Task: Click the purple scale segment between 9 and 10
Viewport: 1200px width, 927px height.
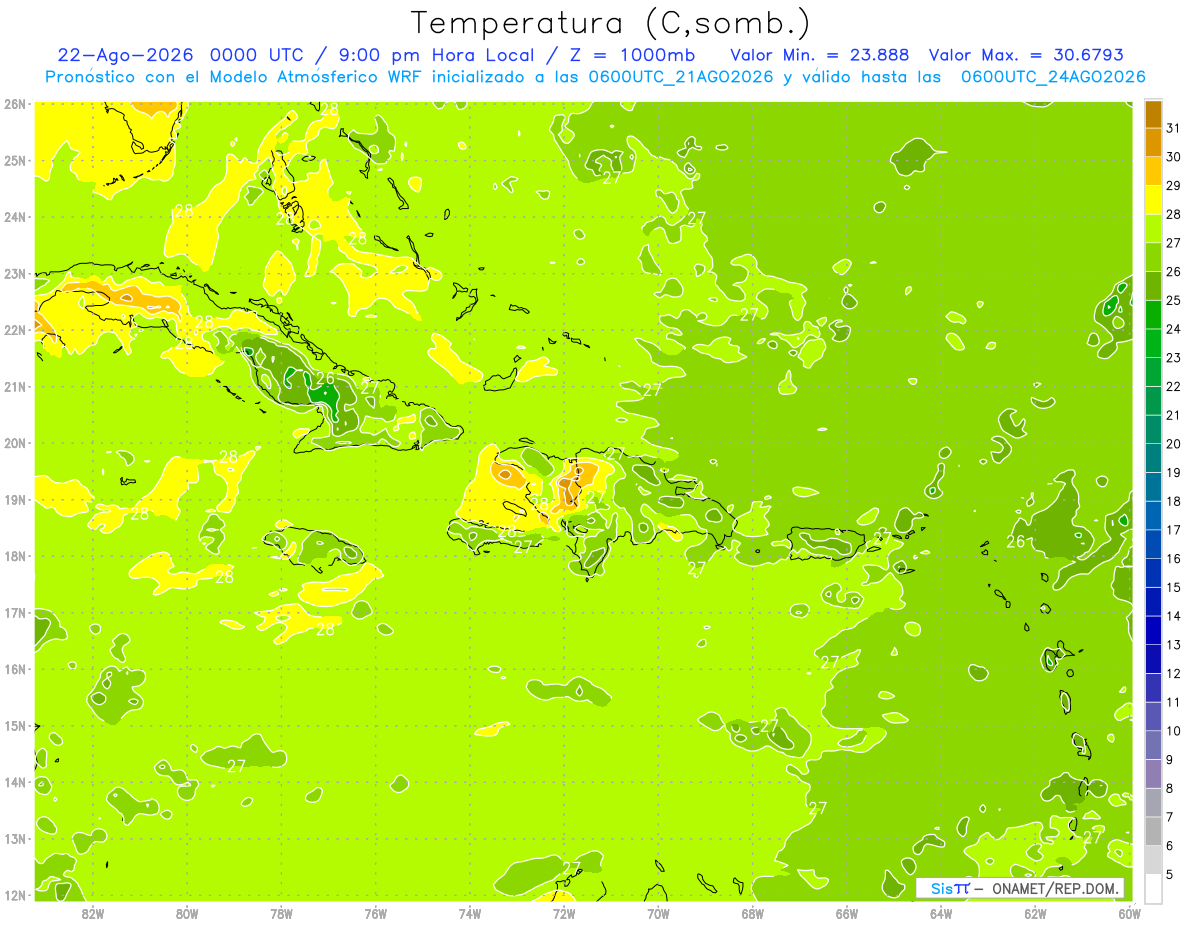Action: (x=1153, y=745)
